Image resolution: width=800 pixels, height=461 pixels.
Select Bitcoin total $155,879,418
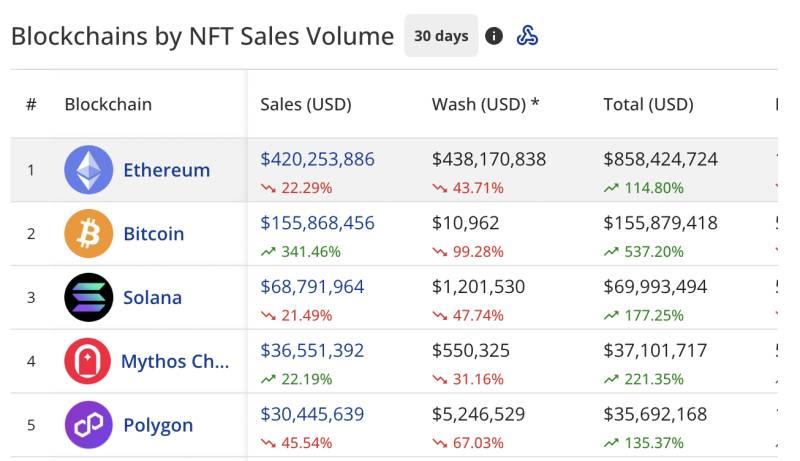coord(661,223)
